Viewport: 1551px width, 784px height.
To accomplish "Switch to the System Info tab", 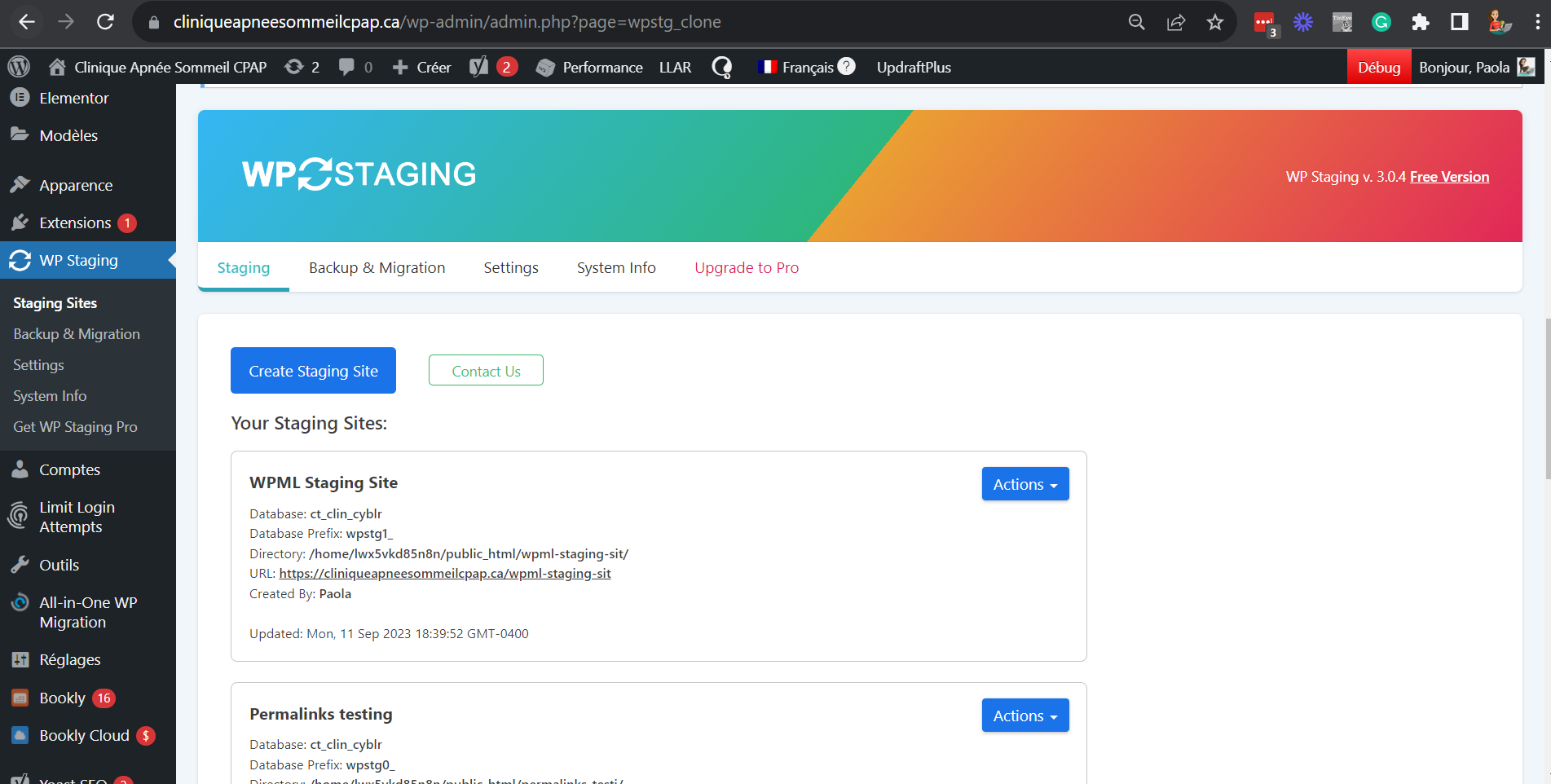I will 616,267.
